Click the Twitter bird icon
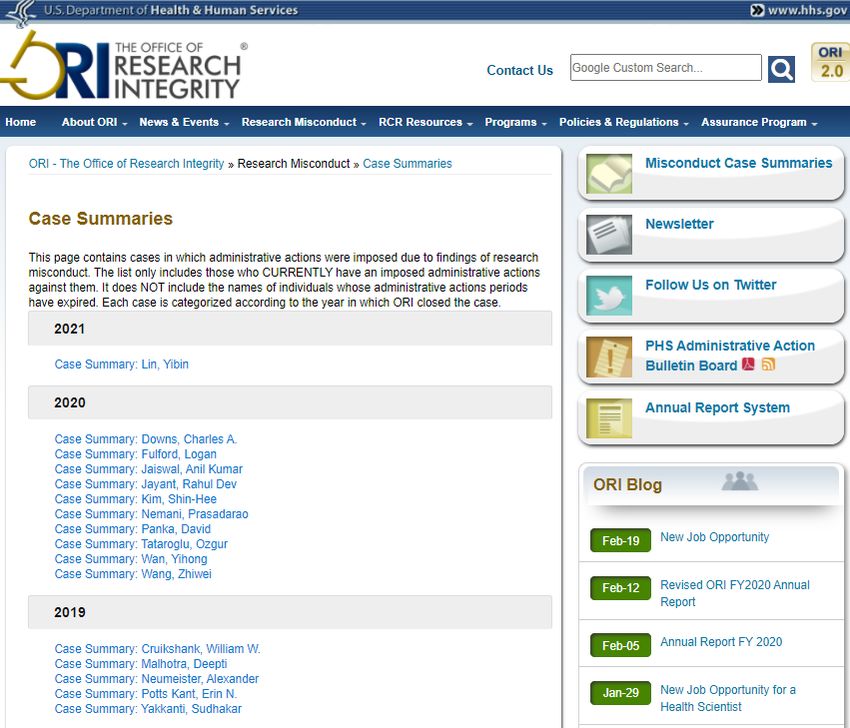 [609, 295]
